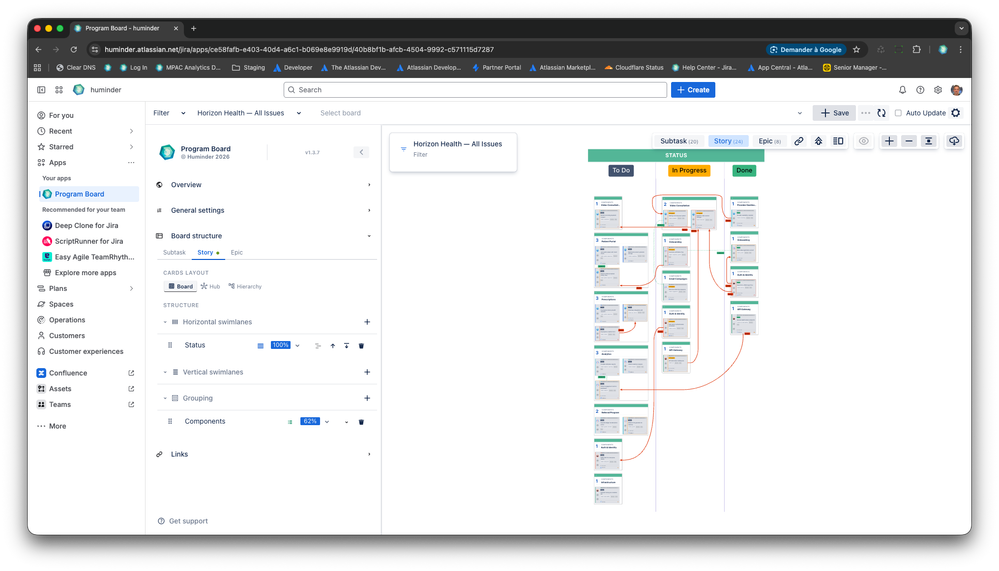Expand the Overview section
This screenshot has width=999, height=571.
tap(264, 185)
